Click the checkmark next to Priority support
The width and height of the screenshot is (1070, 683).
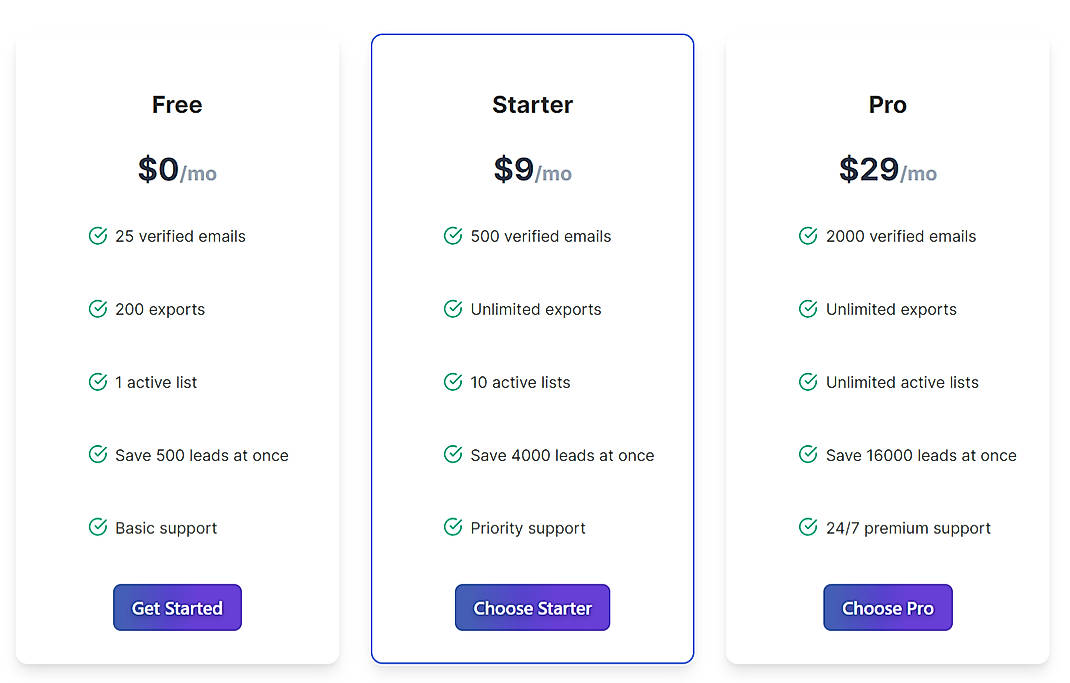point(452,528)
